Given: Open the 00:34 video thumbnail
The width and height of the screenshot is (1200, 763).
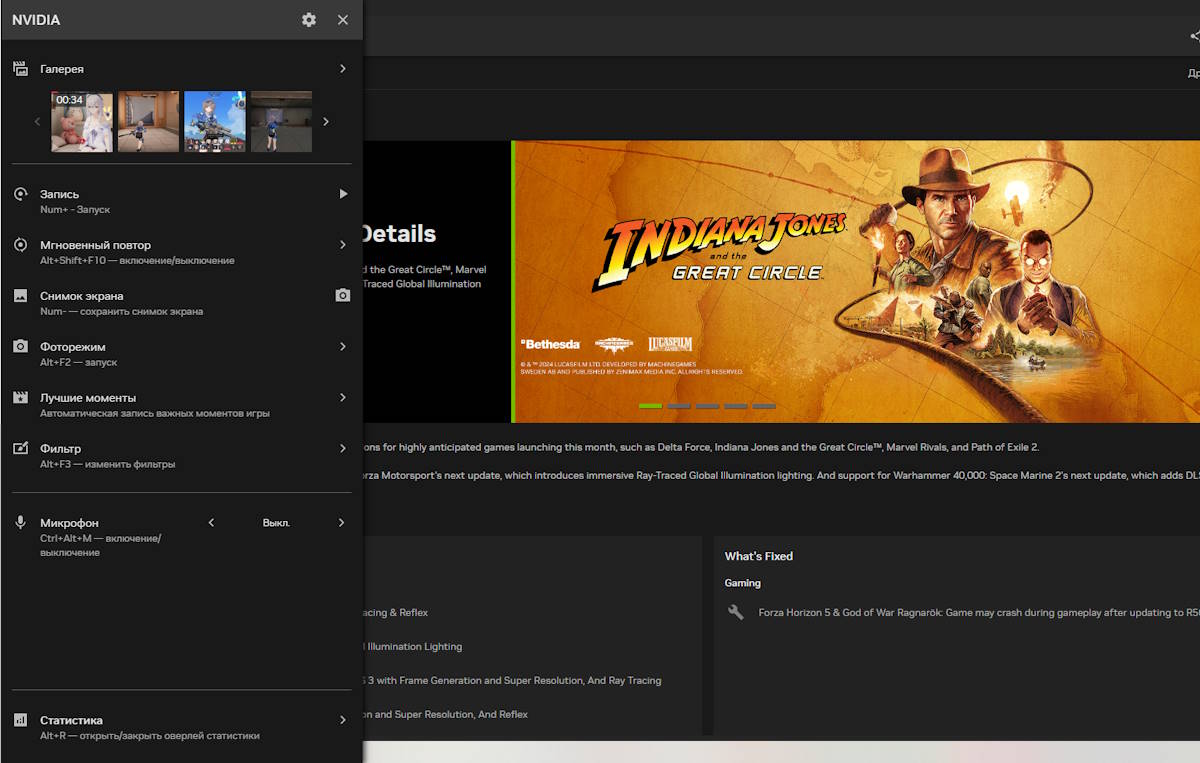Looking at the screenshot, I should tap(82, 122).
